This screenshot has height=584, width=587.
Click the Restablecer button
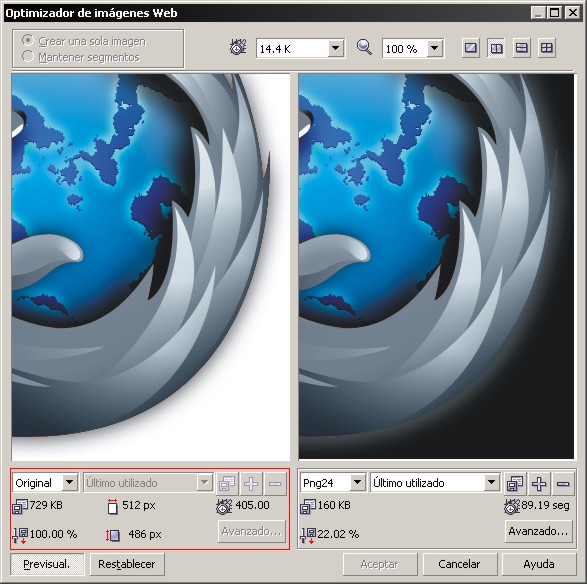click(x=127, y=564)
